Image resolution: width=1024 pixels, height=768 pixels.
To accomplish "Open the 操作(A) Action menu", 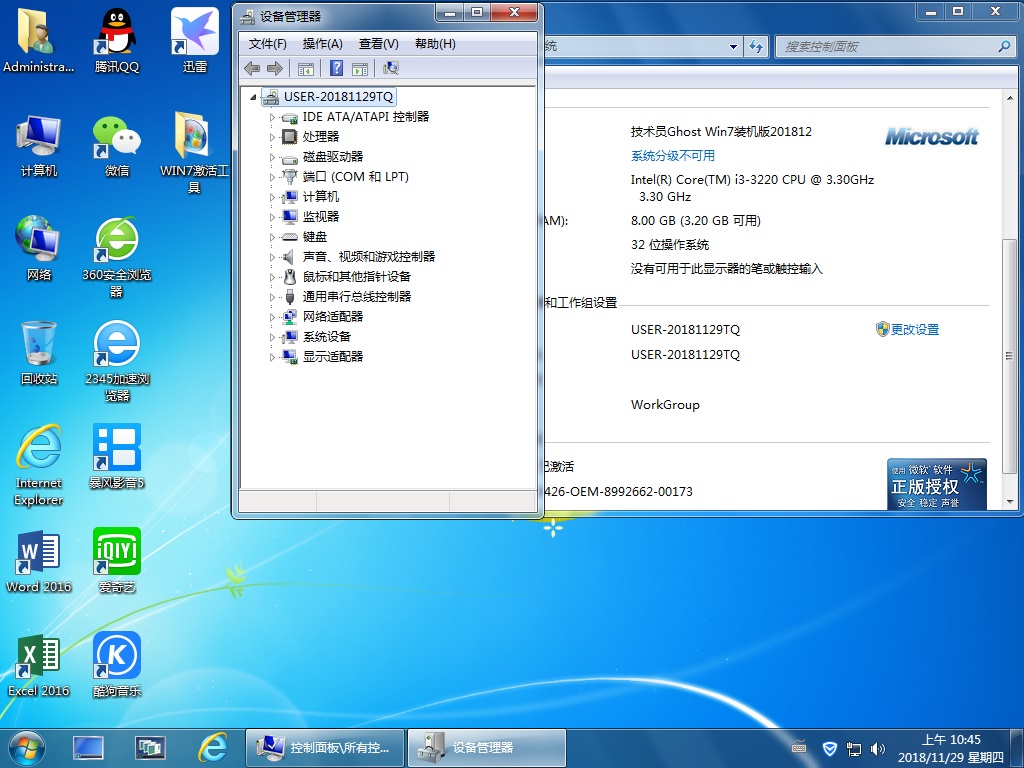I will [x=322, y=44].
